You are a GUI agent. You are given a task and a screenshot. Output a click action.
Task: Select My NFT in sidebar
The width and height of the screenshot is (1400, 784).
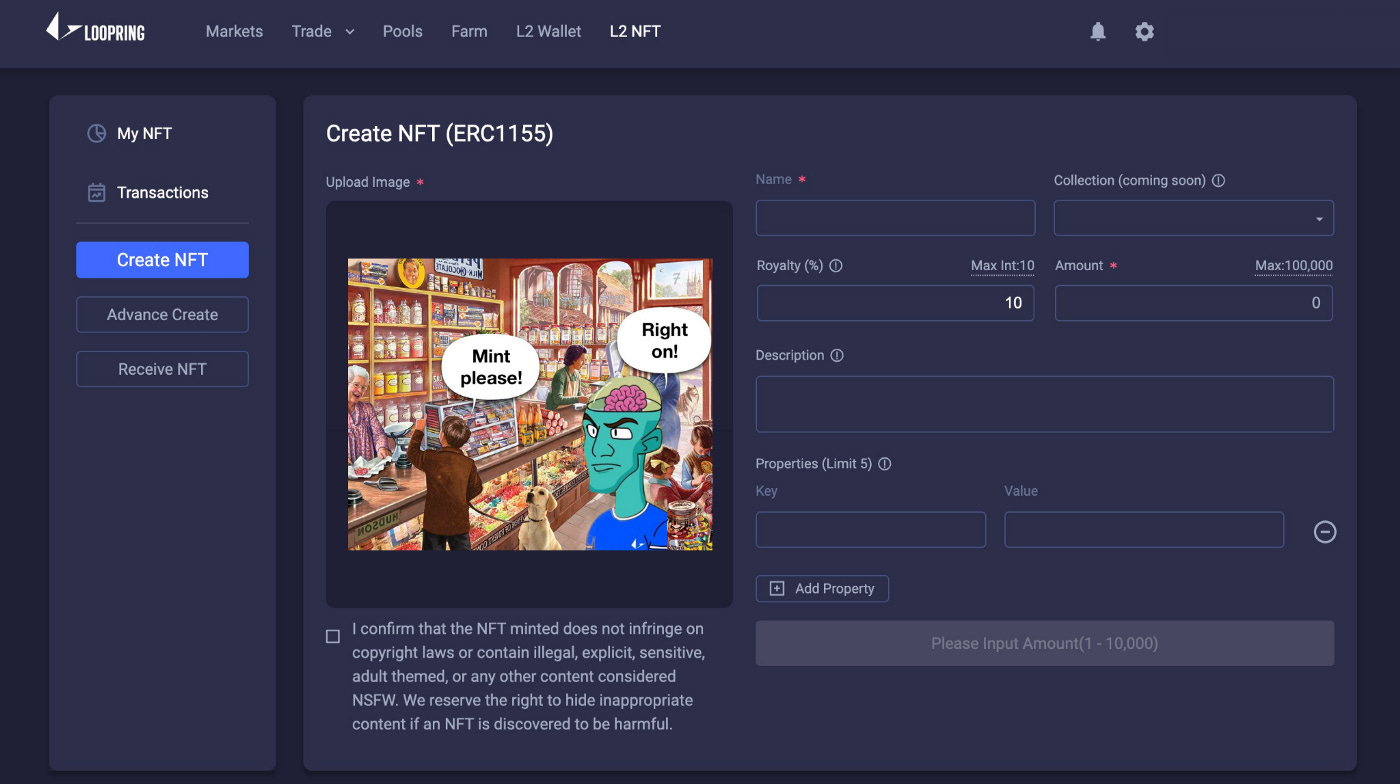pyautogui.click(x=144, y=133)
